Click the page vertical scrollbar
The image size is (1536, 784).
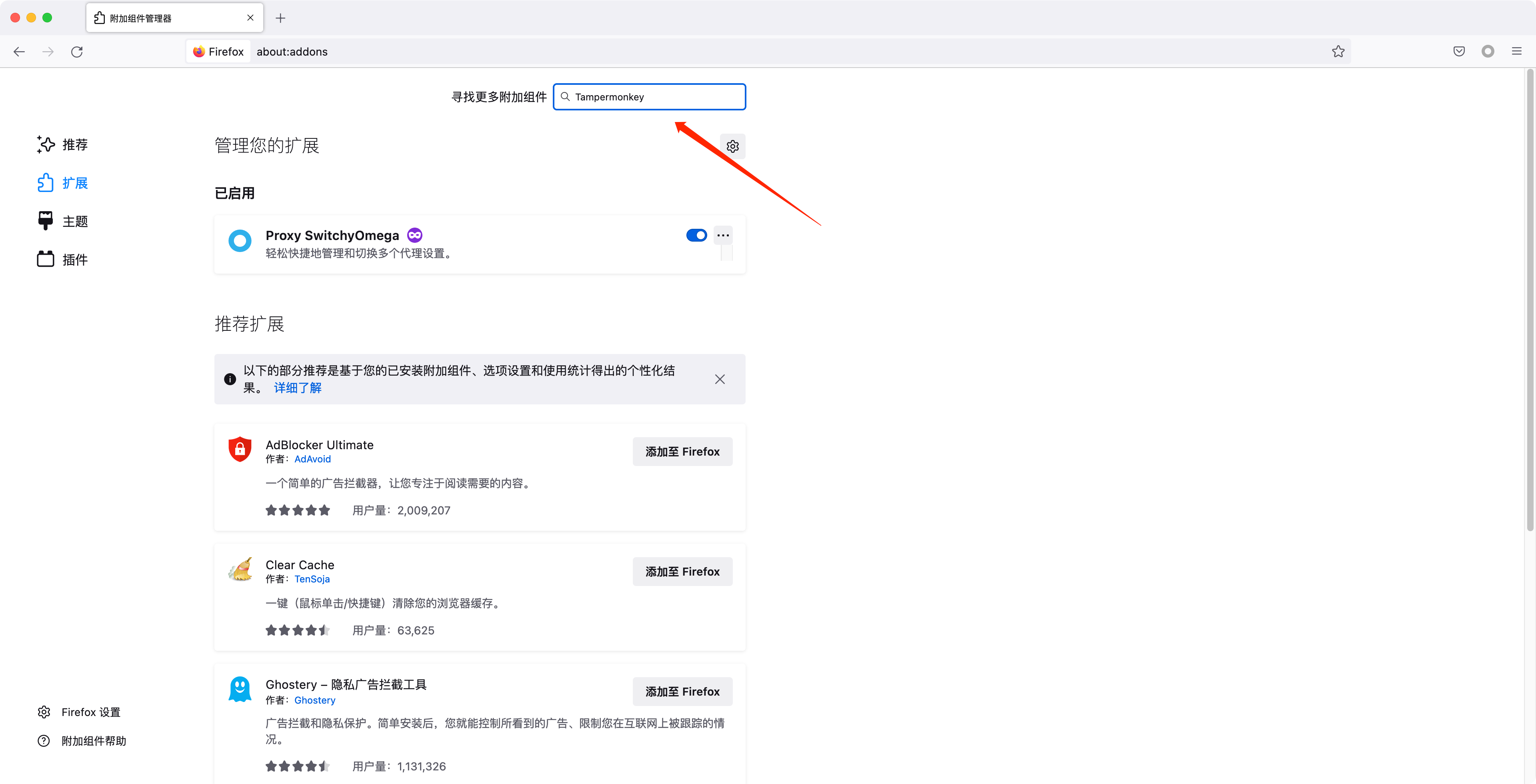point(1530,300)
